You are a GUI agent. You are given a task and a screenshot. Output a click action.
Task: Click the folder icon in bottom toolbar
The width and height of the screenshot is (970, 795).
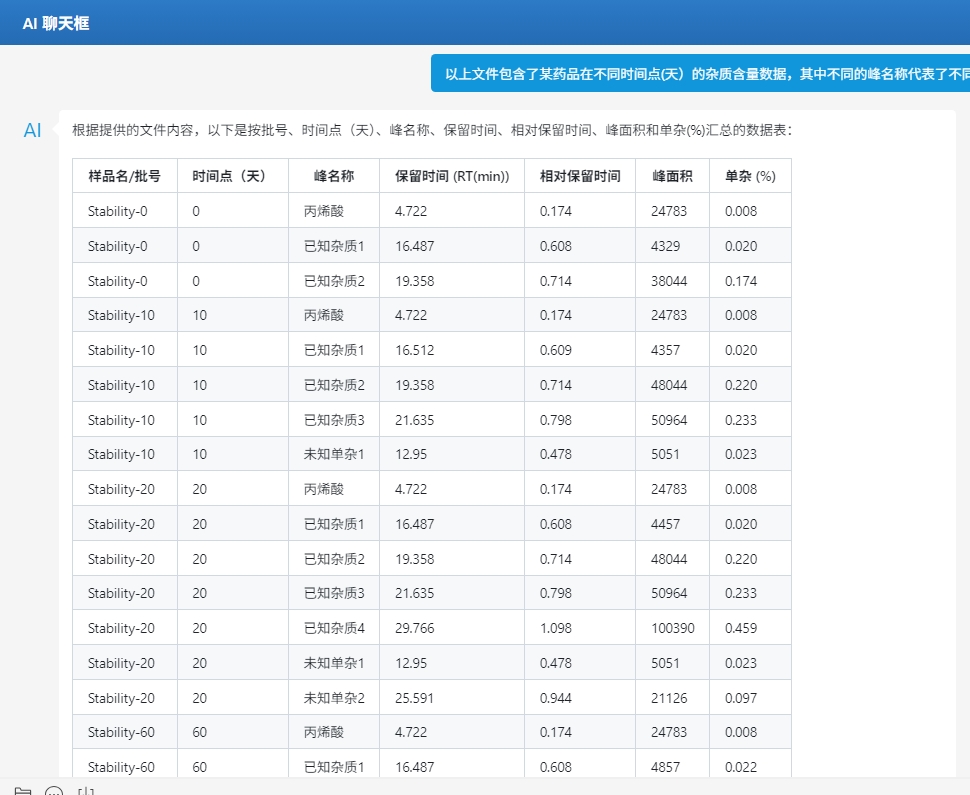[22, 790]
